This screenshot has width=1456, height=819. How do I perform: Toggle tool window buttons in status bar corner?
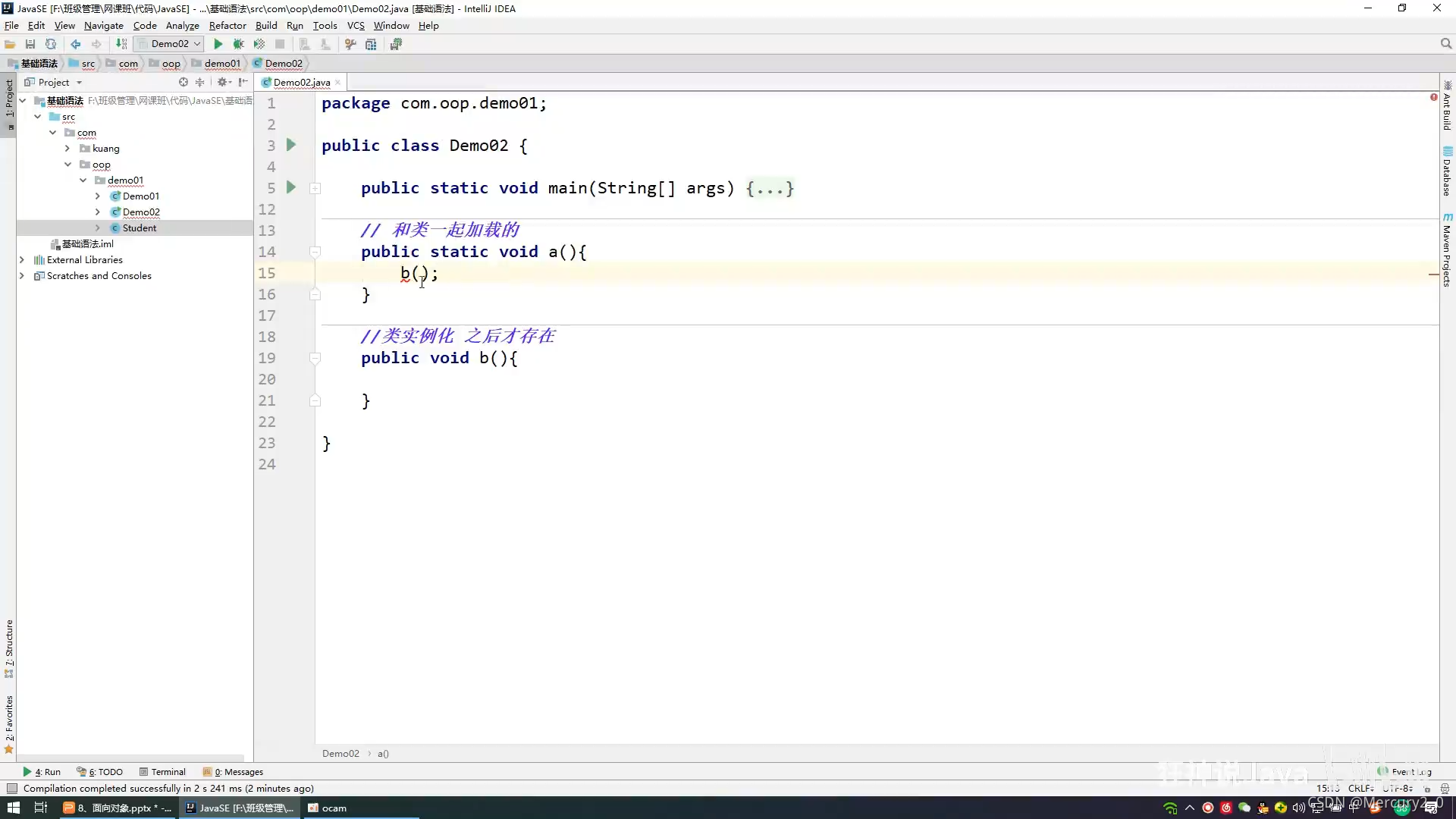pos(11,789)
